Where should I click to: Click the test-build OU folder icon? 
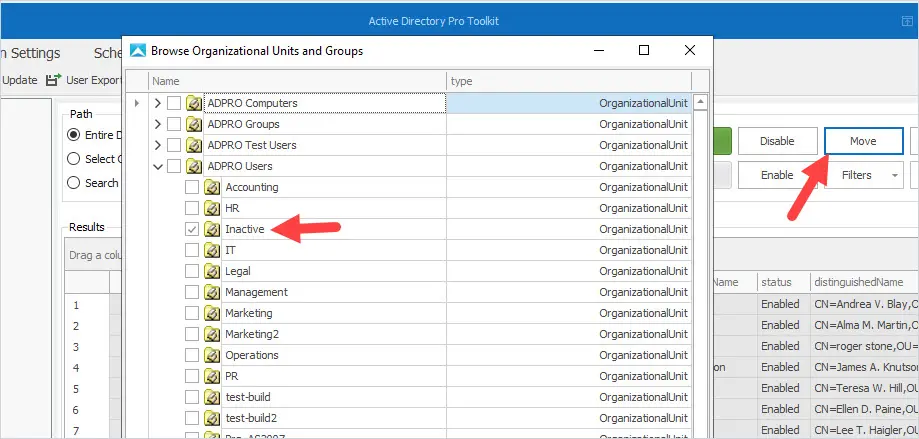click(x=212, y=397)
